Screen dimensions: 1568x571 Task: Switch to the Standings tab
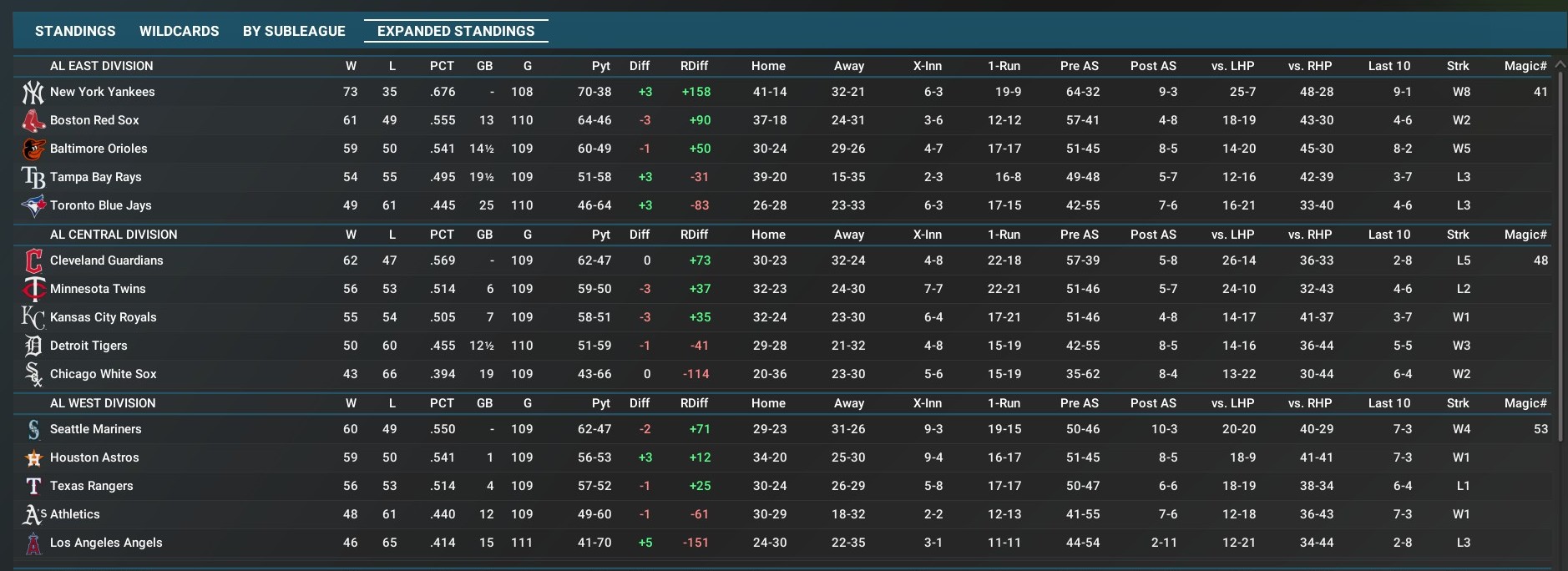[75, 31]
